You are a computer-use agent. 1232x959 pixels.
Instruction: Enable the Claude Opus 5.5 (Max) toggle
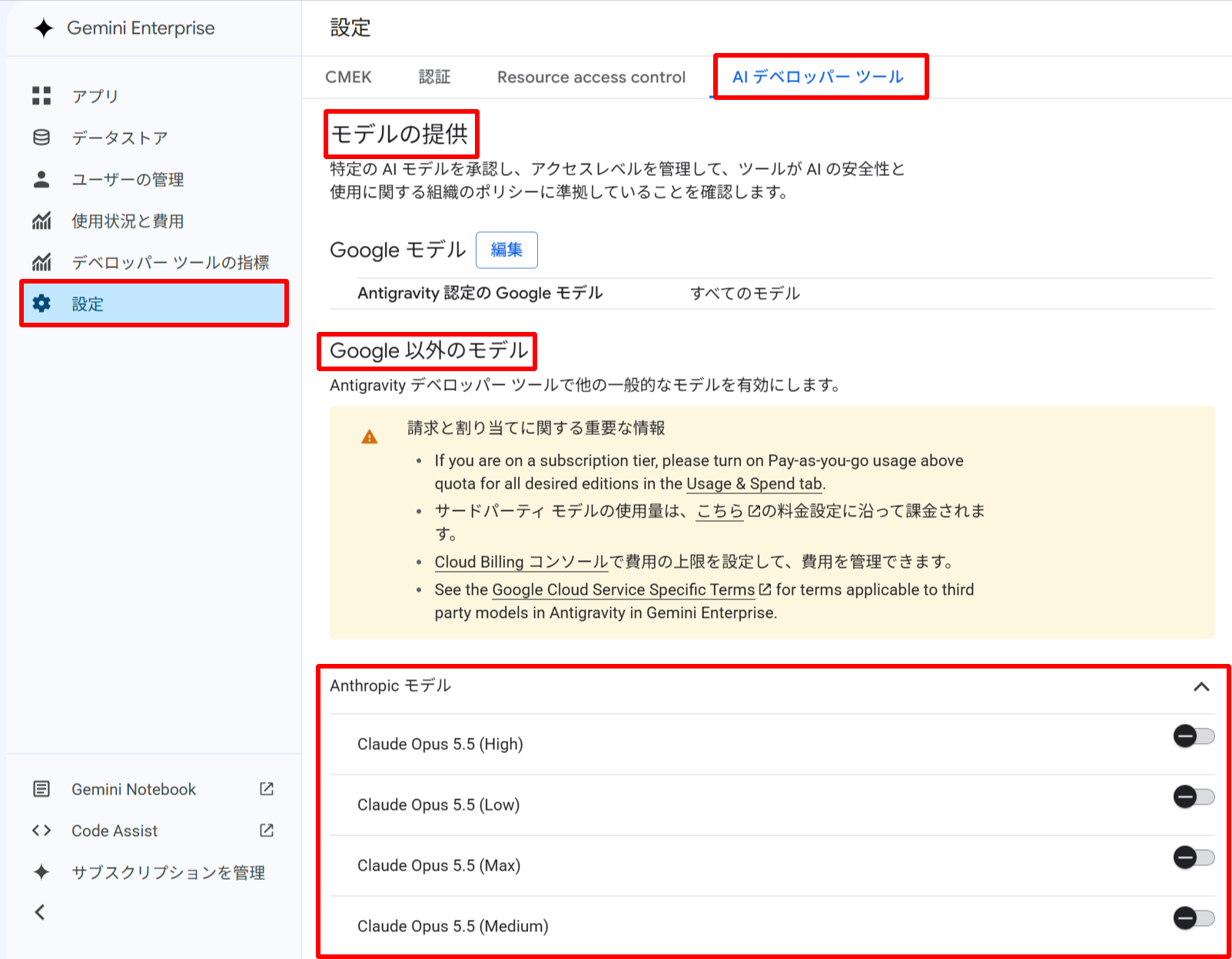point(1194,858)
